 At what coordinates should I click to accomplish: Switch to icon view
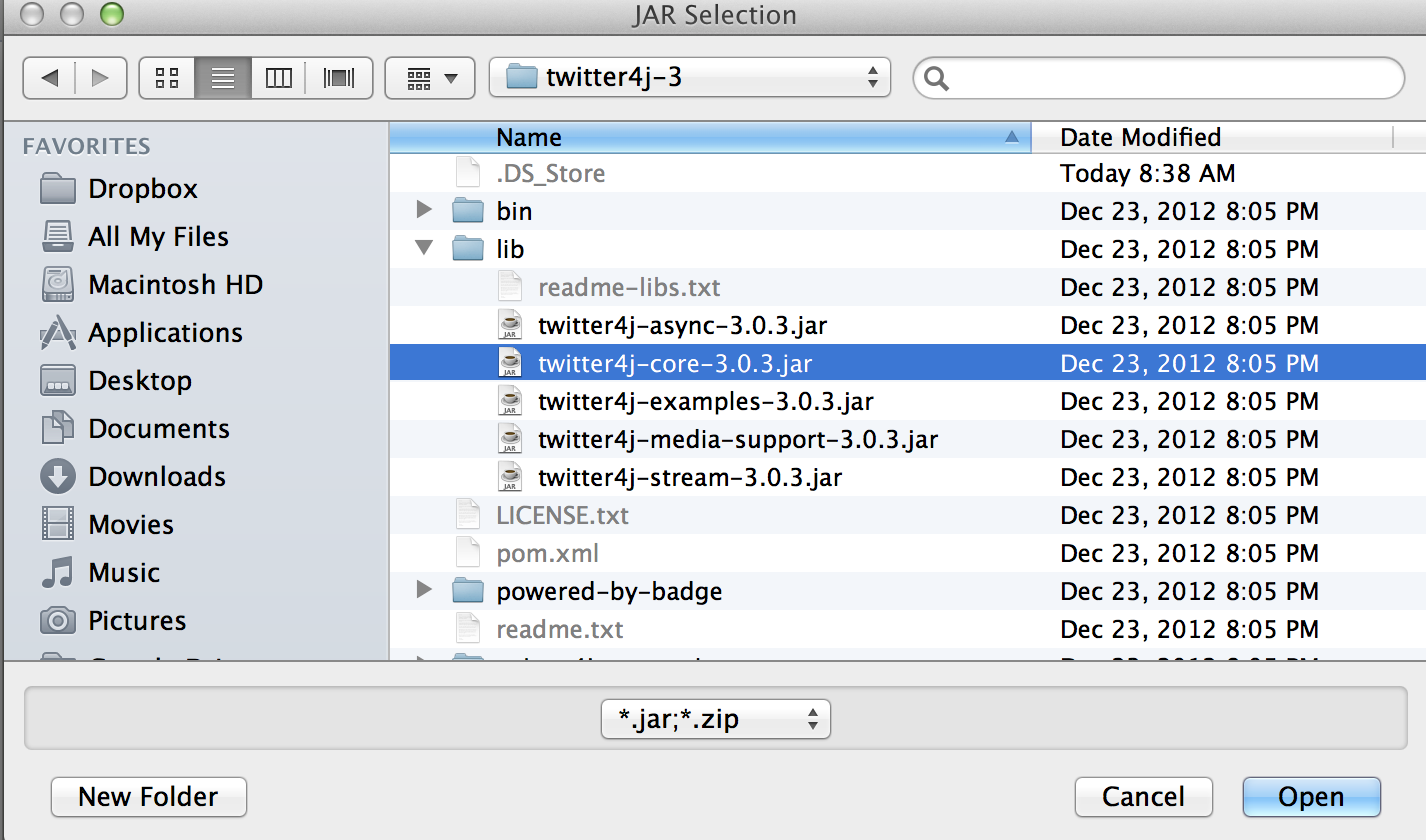click(x=168, y=77)
